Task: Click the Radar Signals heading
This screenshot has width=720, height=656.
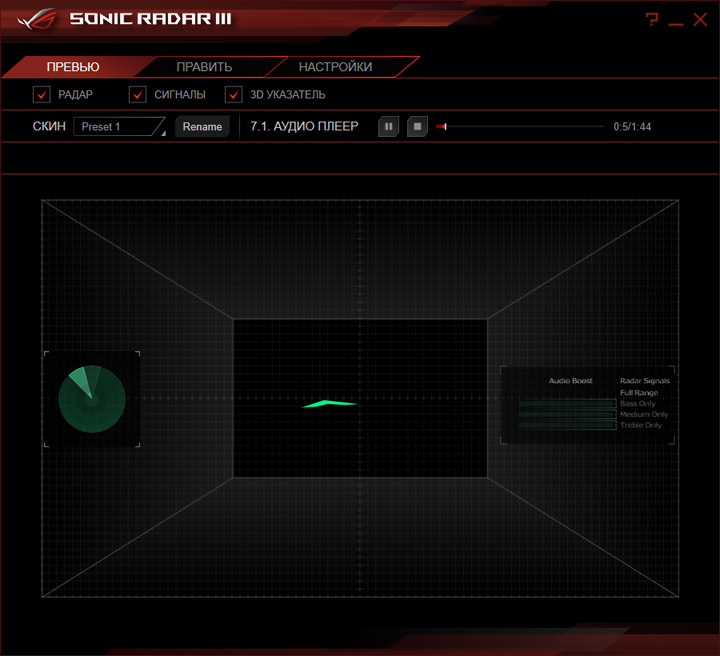Action: coord(645,381)
